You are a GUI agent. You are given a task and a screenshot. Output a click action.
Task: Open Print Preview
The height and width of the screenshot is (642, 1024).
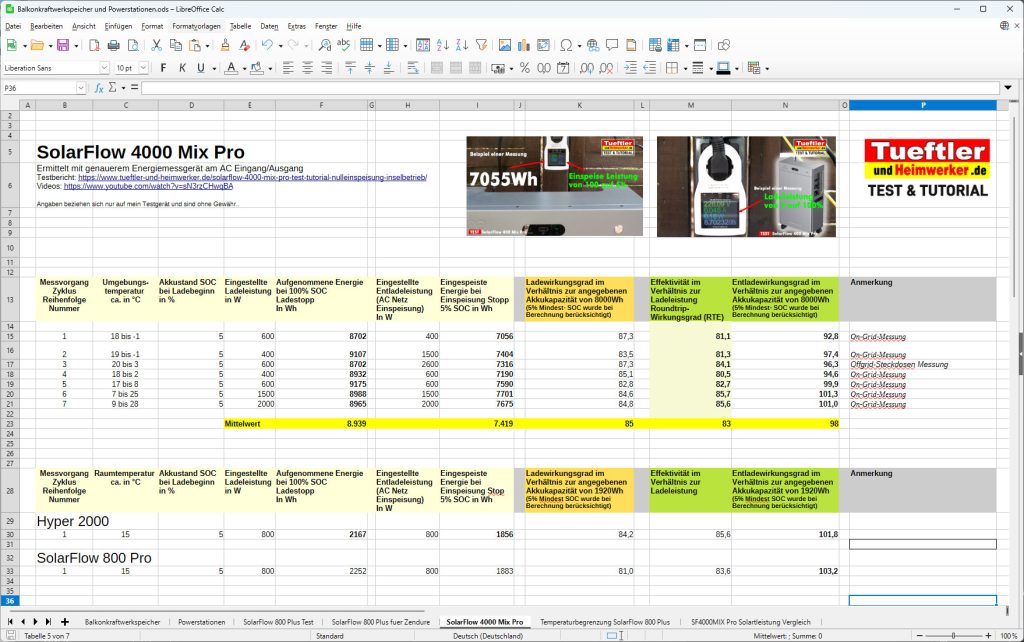pos(133,45)
